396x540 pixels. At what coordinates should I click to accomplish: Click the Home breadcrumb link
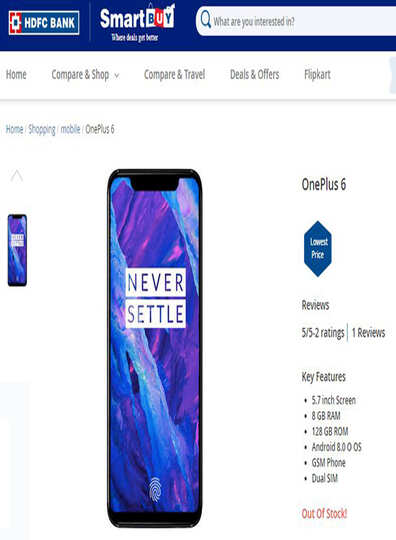[14, 129]
